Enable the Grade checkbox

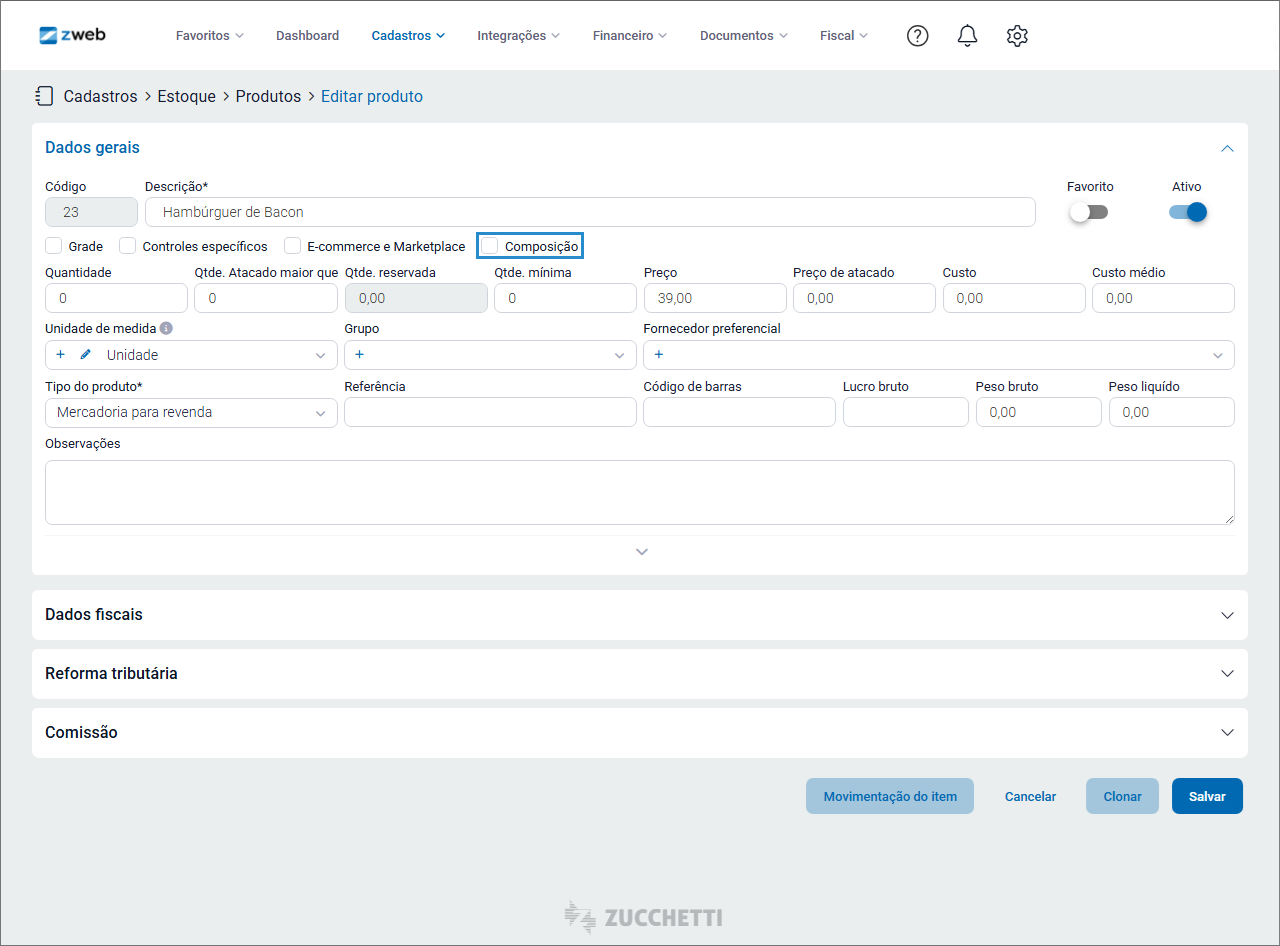point(54,246)
